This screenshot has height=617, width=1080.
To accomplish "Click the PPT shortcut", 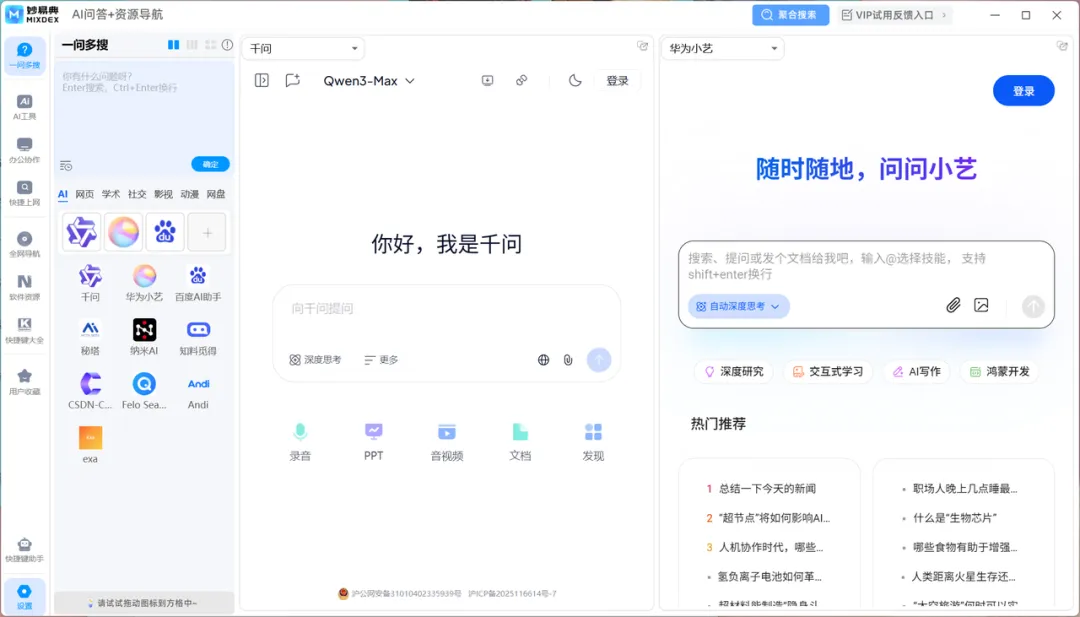I will [x=373, y=442].
